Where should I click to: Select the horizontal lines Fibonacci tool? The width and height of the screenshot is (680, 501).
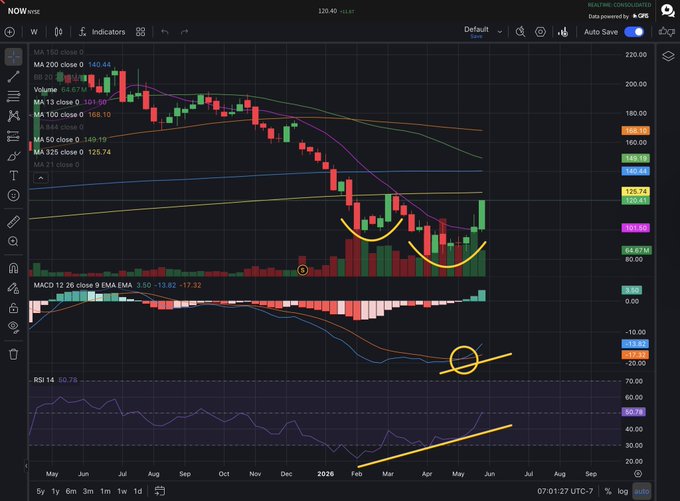(13, 96)
